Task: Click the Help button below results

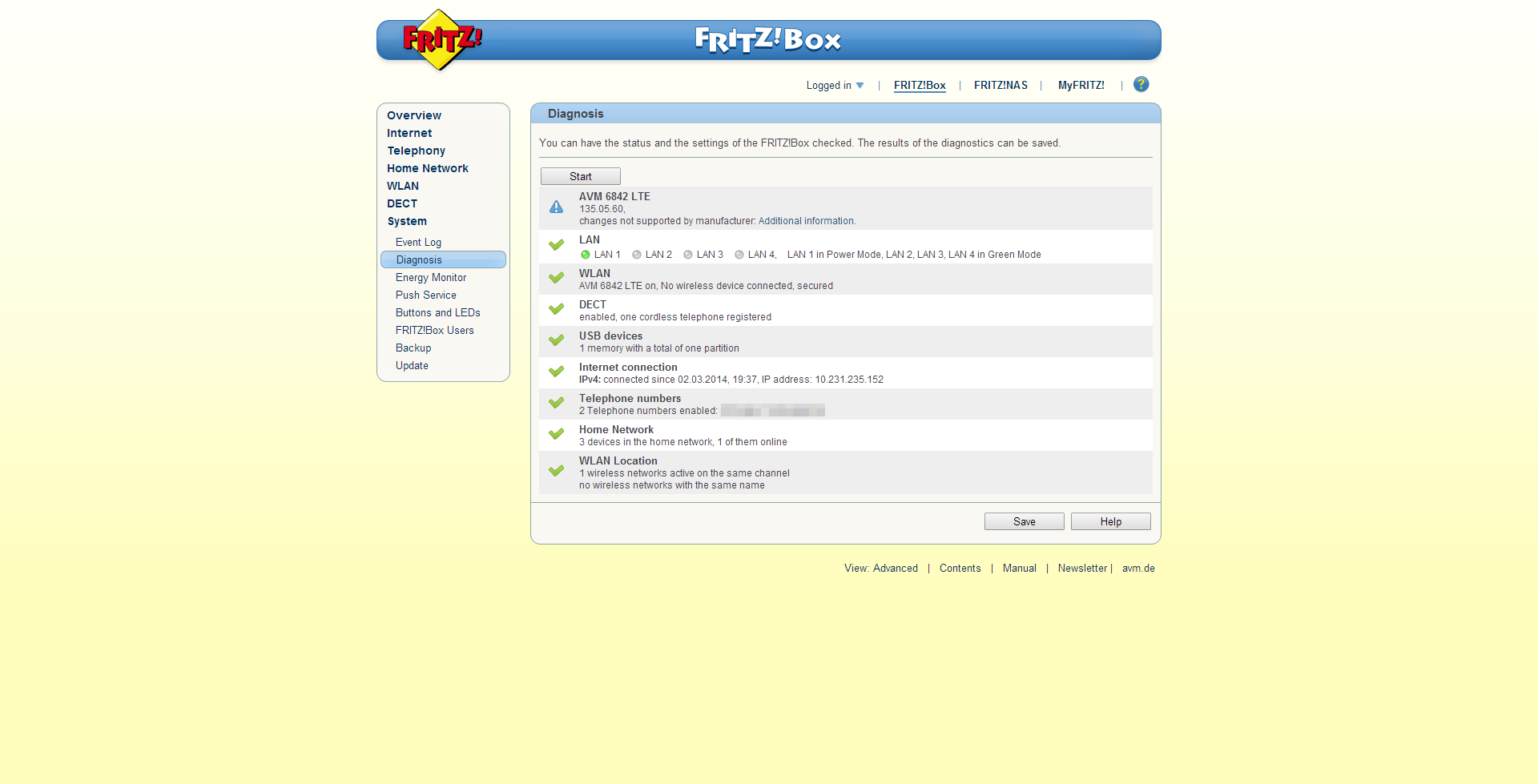Action: coord(1111,521)
